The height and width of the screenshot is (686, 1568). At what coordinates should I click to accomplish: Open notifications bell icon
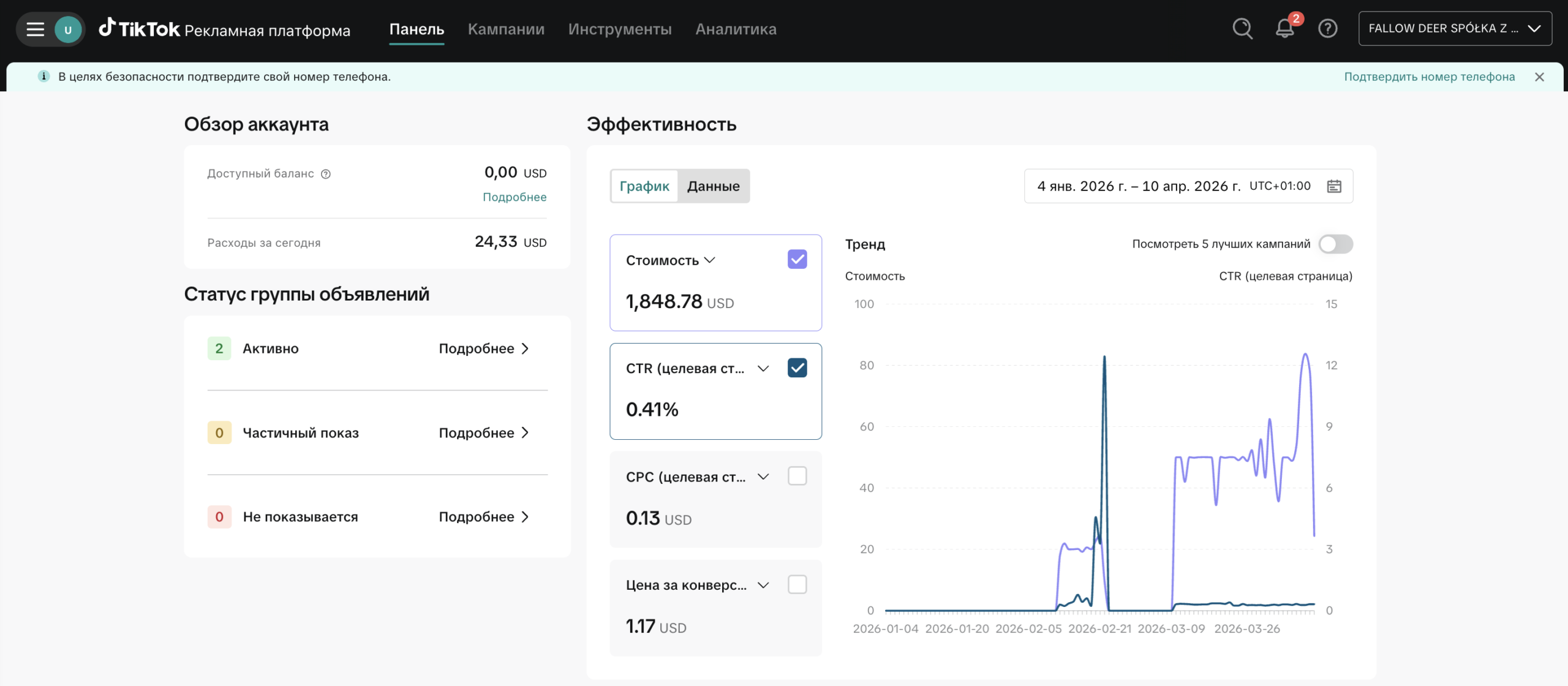[1284, 28]
